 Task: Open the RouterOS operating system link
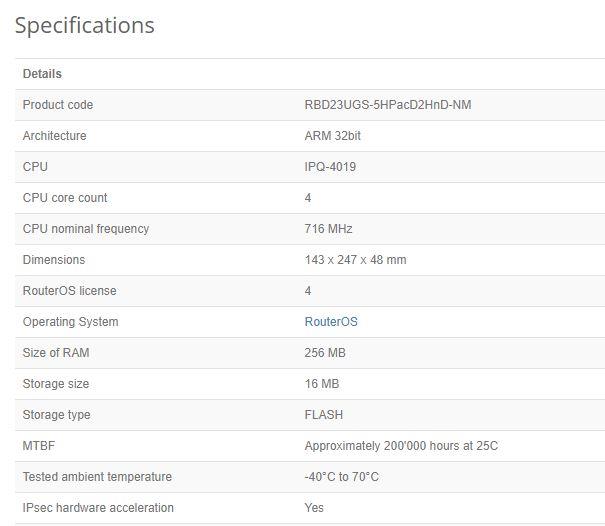(330, 322)
